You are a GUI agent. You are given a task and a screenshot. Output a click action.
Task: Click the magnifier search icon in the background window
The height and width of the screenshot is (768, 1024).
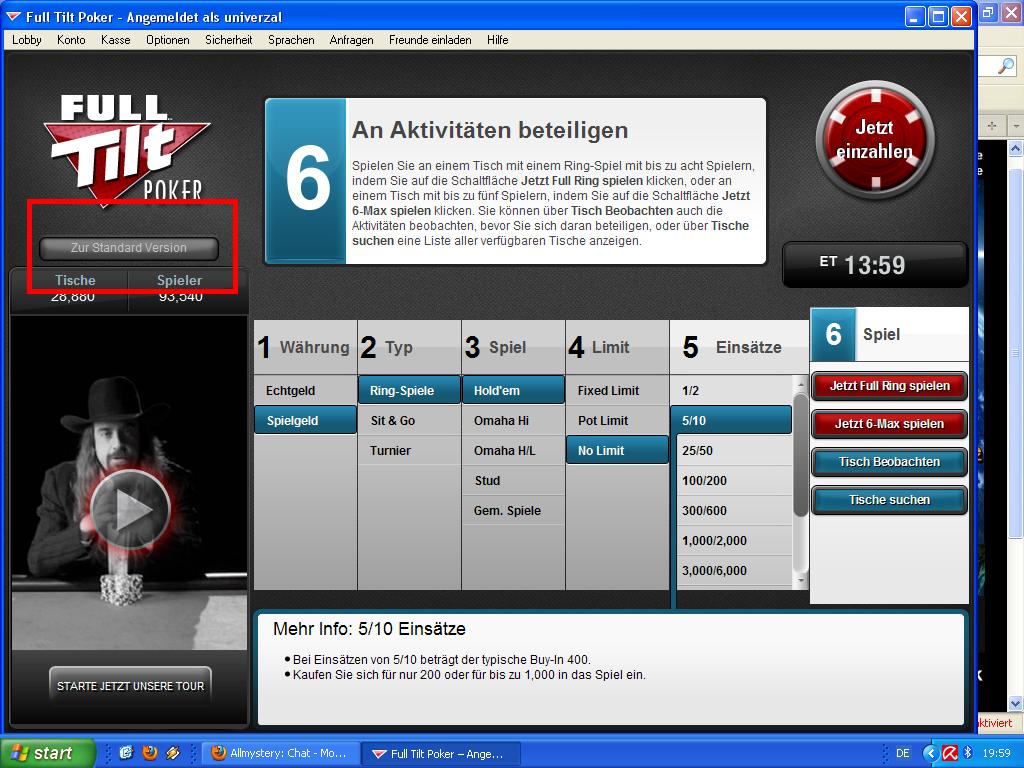point(1006,65)
